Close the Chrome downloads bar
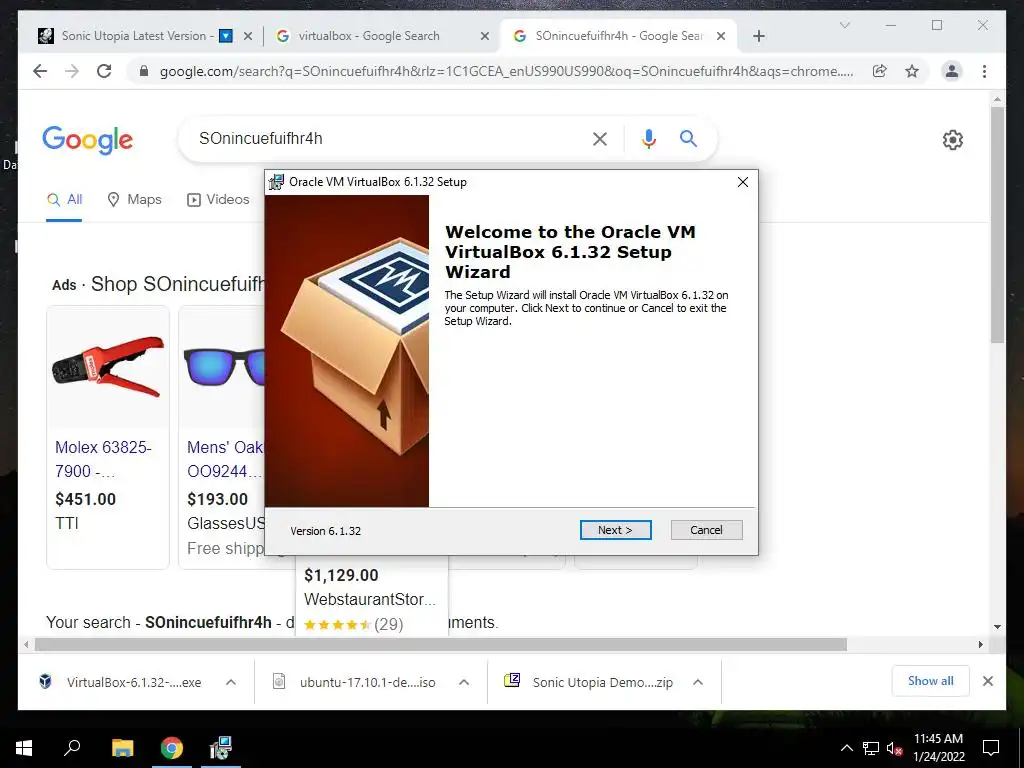This screenshot has height=768, width=1024. coord(987,681)
